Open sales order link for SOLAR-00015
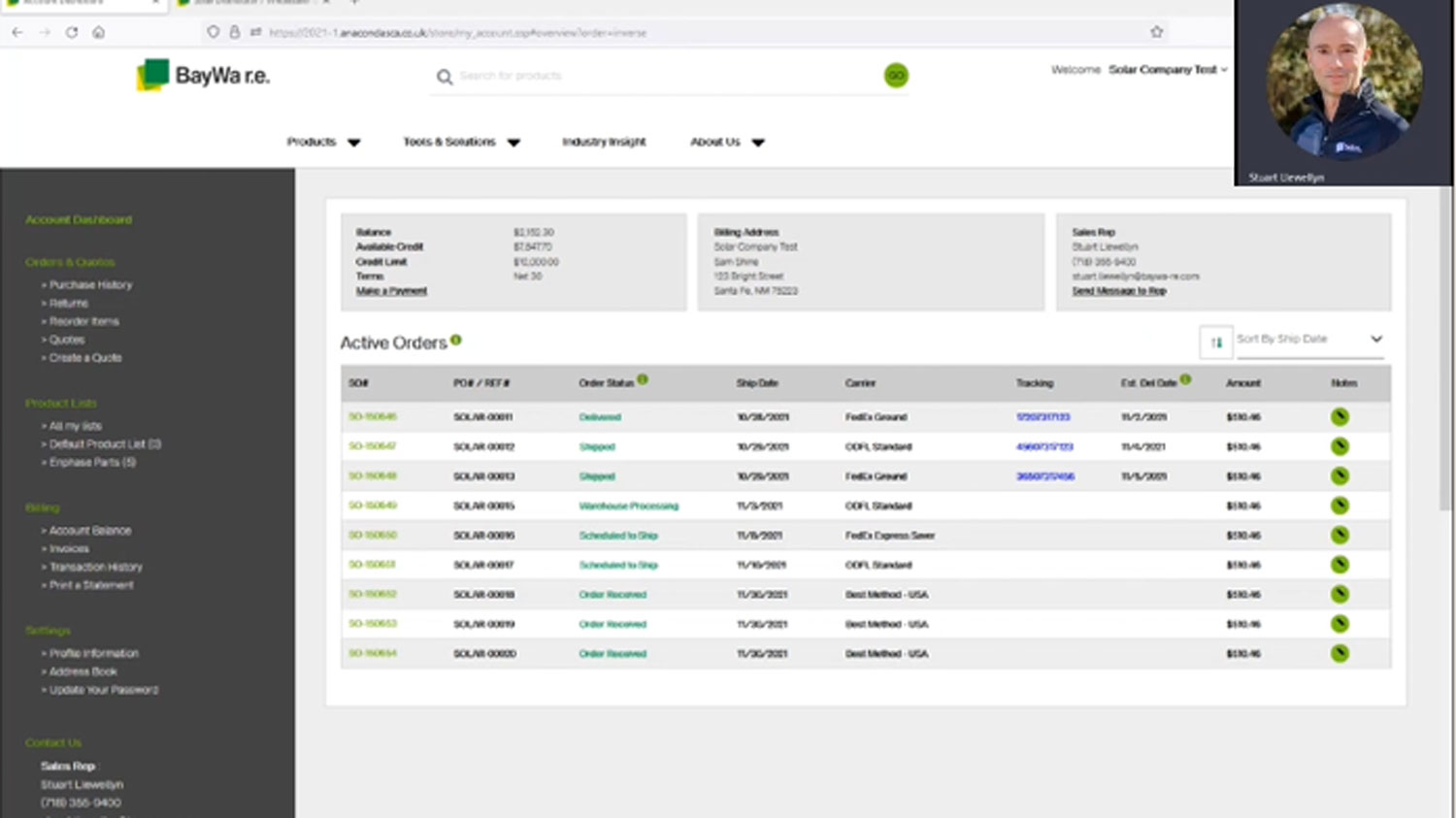Screen dimensions: 1456x818 373,506
